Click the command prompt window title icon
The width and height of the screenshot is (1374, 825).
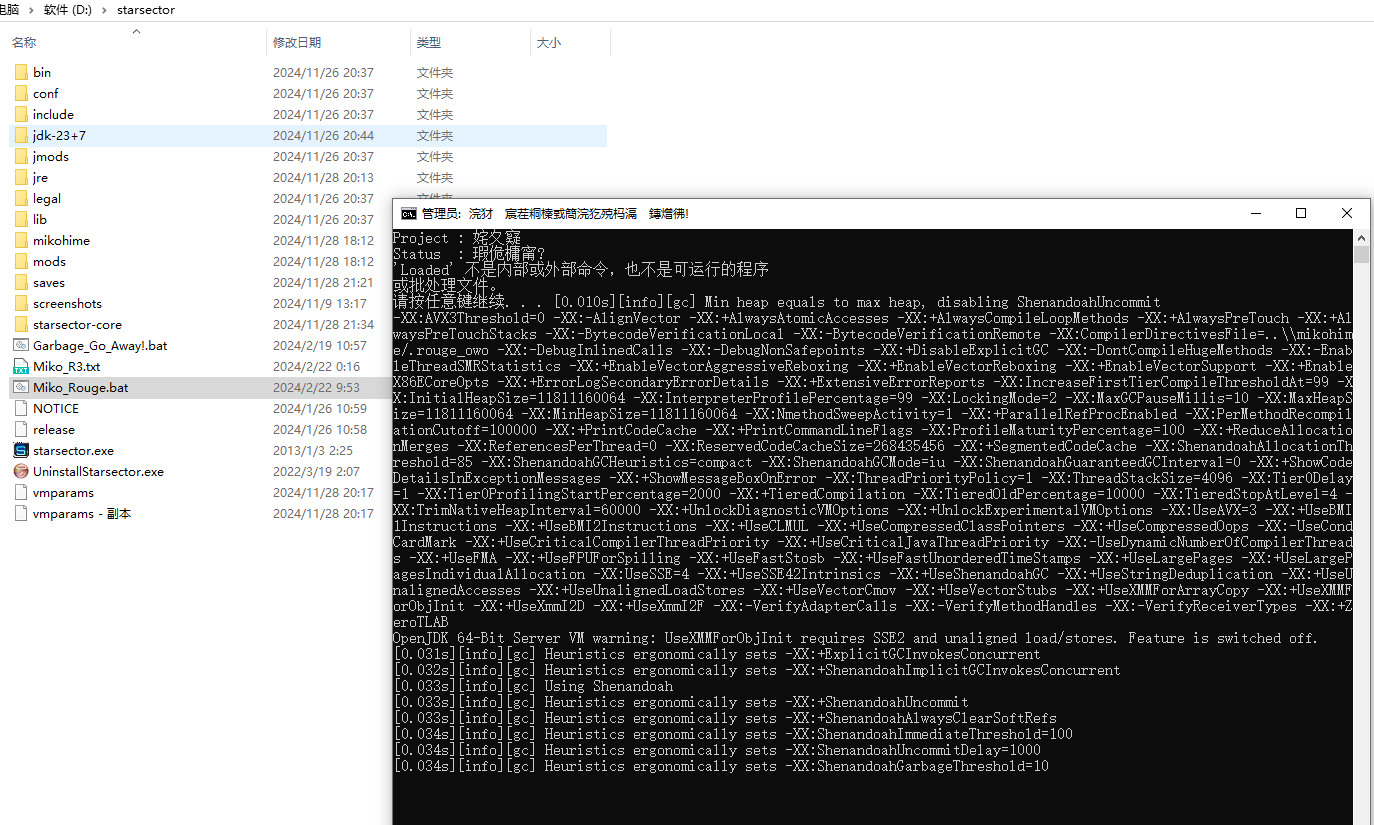point(408,214)
